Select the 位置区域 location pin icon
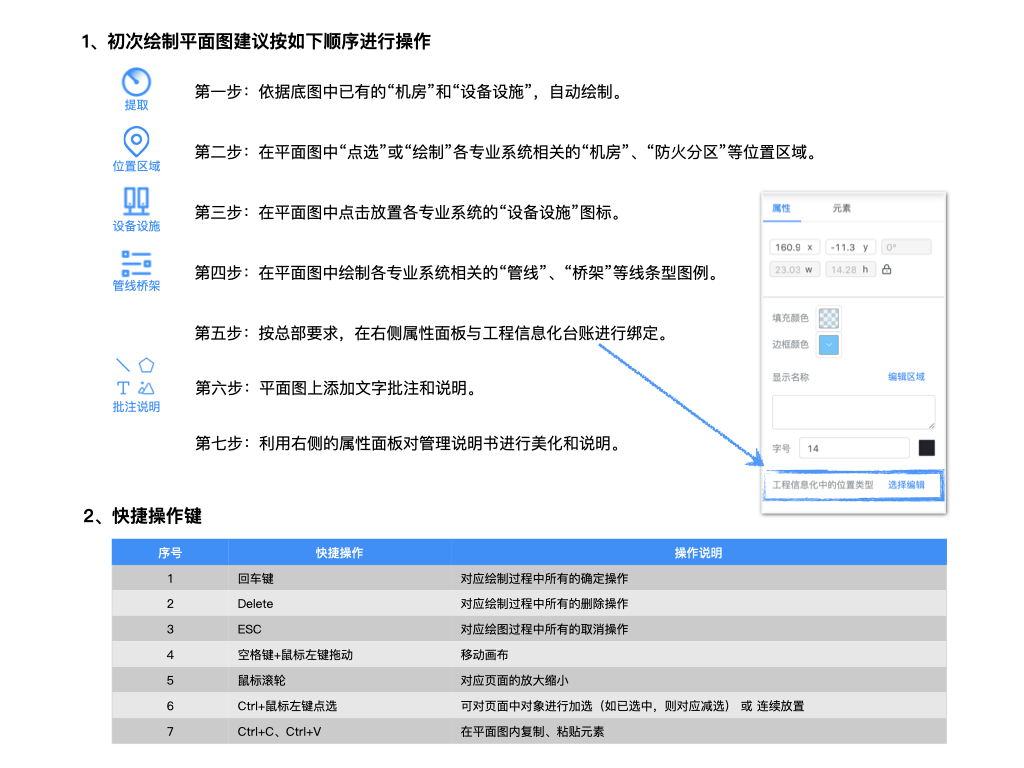This screenshot has width=1024, height=768. click(136, 141)
